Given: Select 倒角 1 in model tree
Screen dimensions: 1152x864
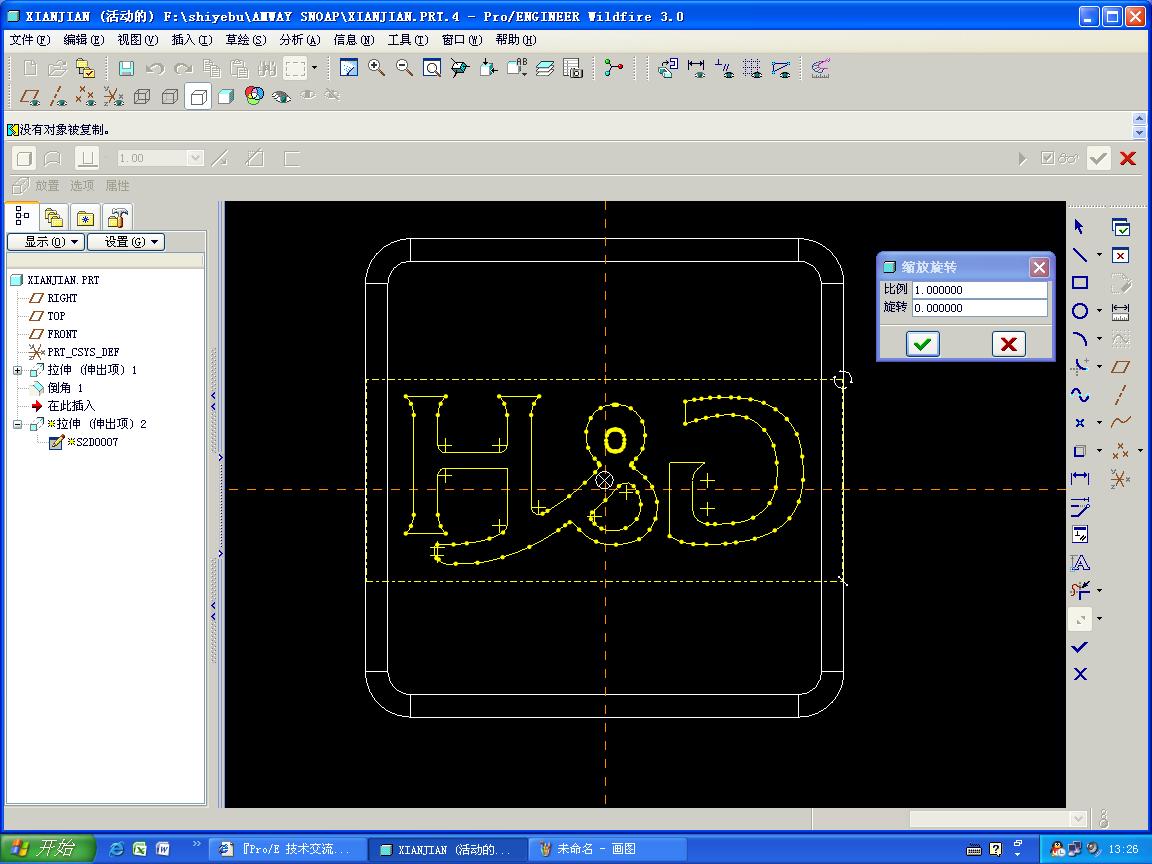Looking at the screenshot, I should (57, 388).
